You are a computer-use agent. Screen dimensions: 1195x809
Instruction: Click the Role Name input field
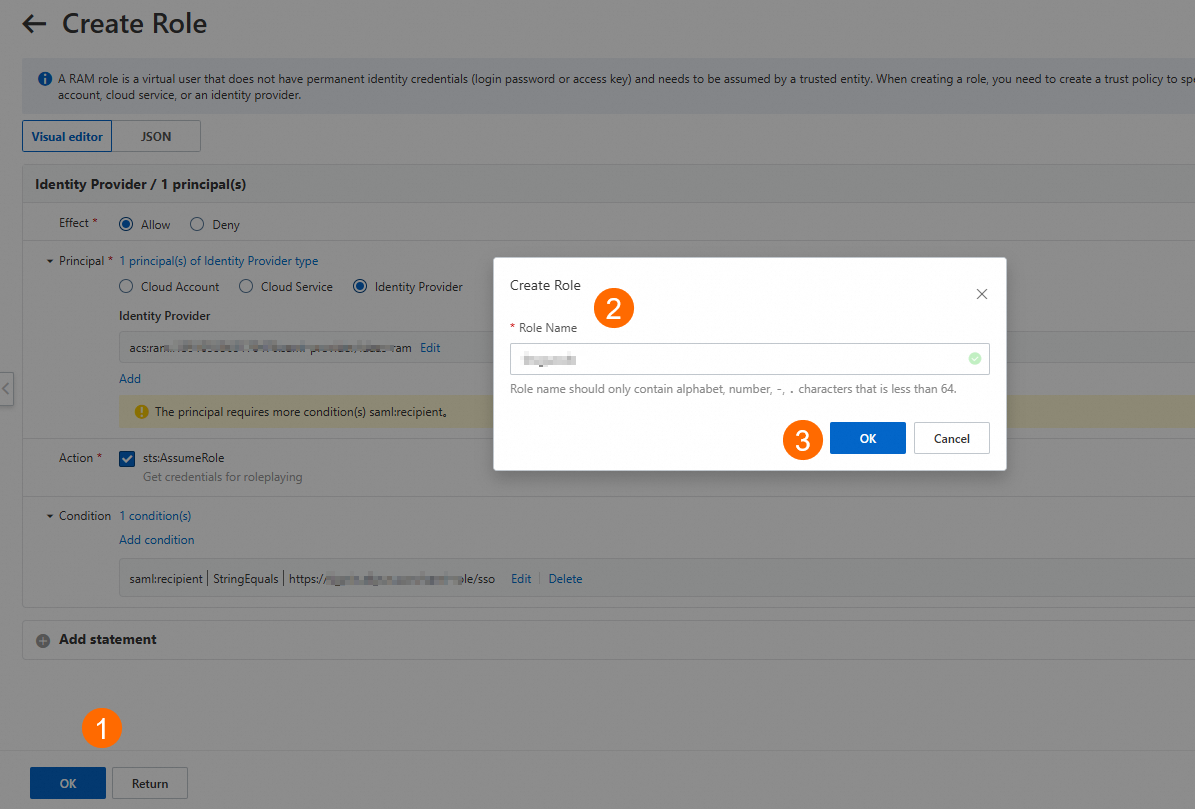click(749, 359)
